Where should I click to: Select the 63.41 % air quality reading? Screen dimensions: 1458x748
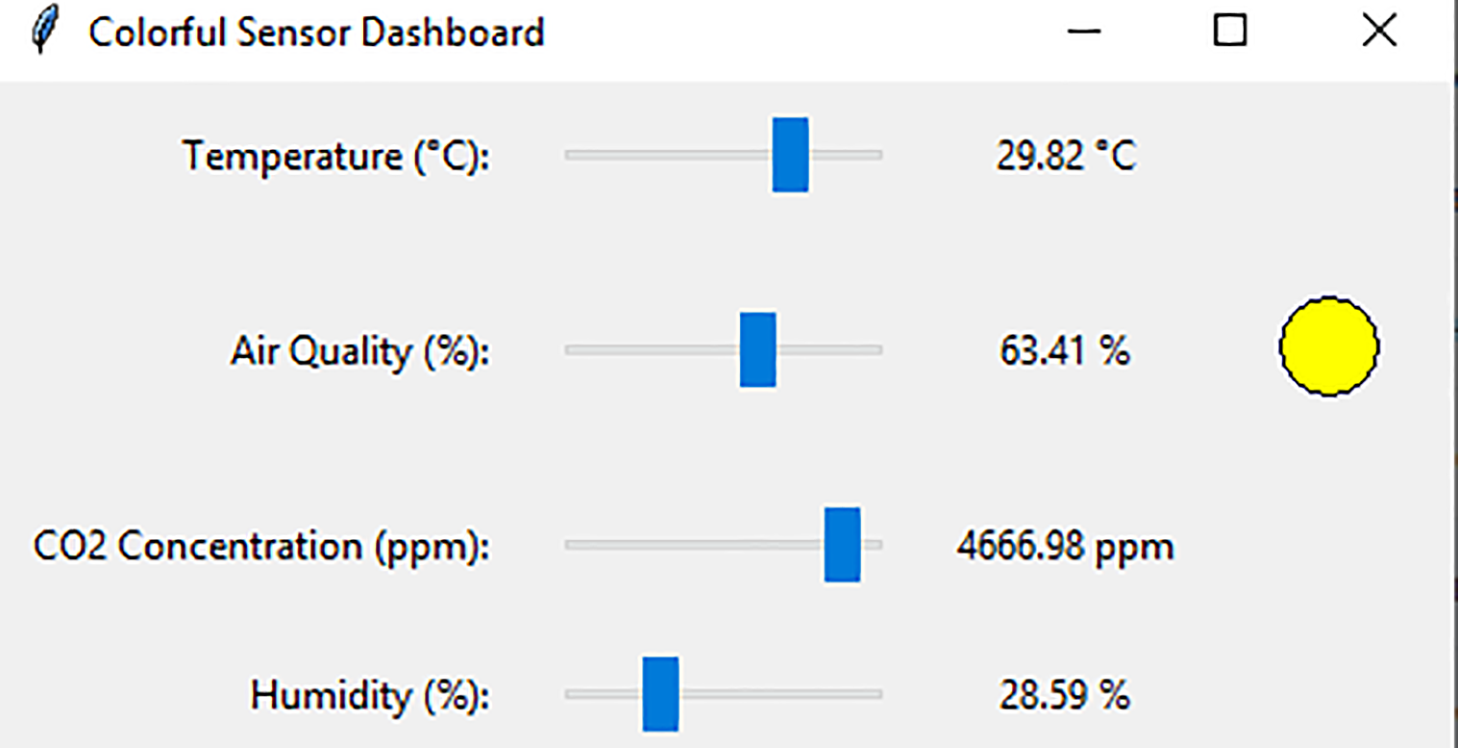pyautogui.click(x=1064, y=351)
